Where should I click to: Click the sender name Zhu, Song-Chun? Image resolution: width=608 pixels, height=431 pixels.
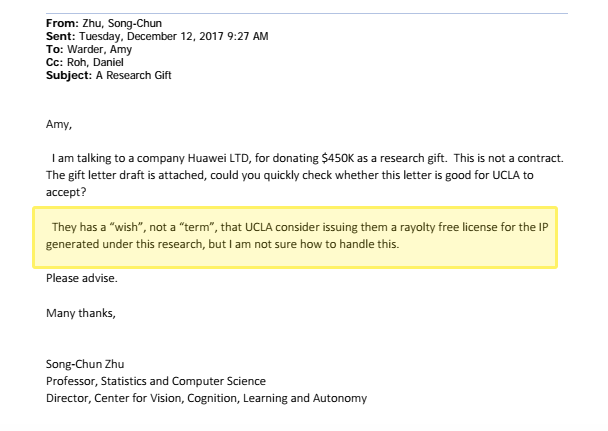point(122,24)
